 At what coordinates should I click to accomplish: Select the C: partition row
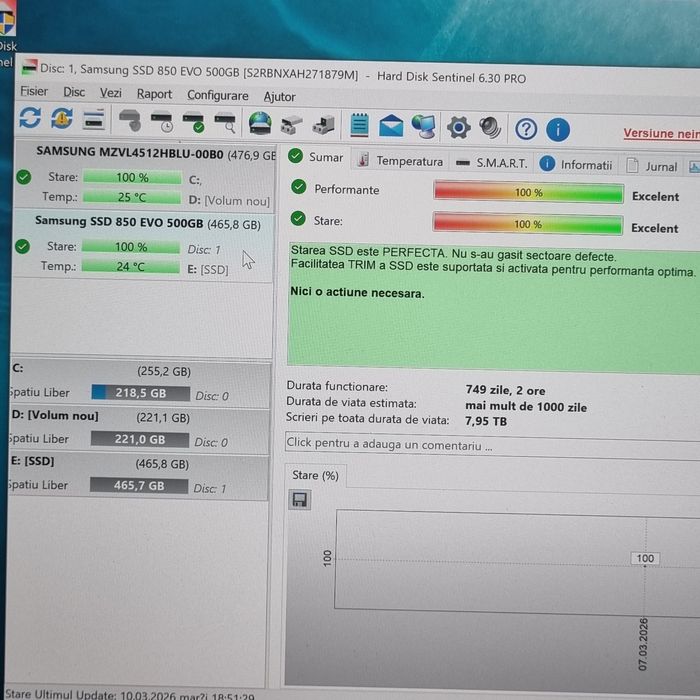(140, 383)
